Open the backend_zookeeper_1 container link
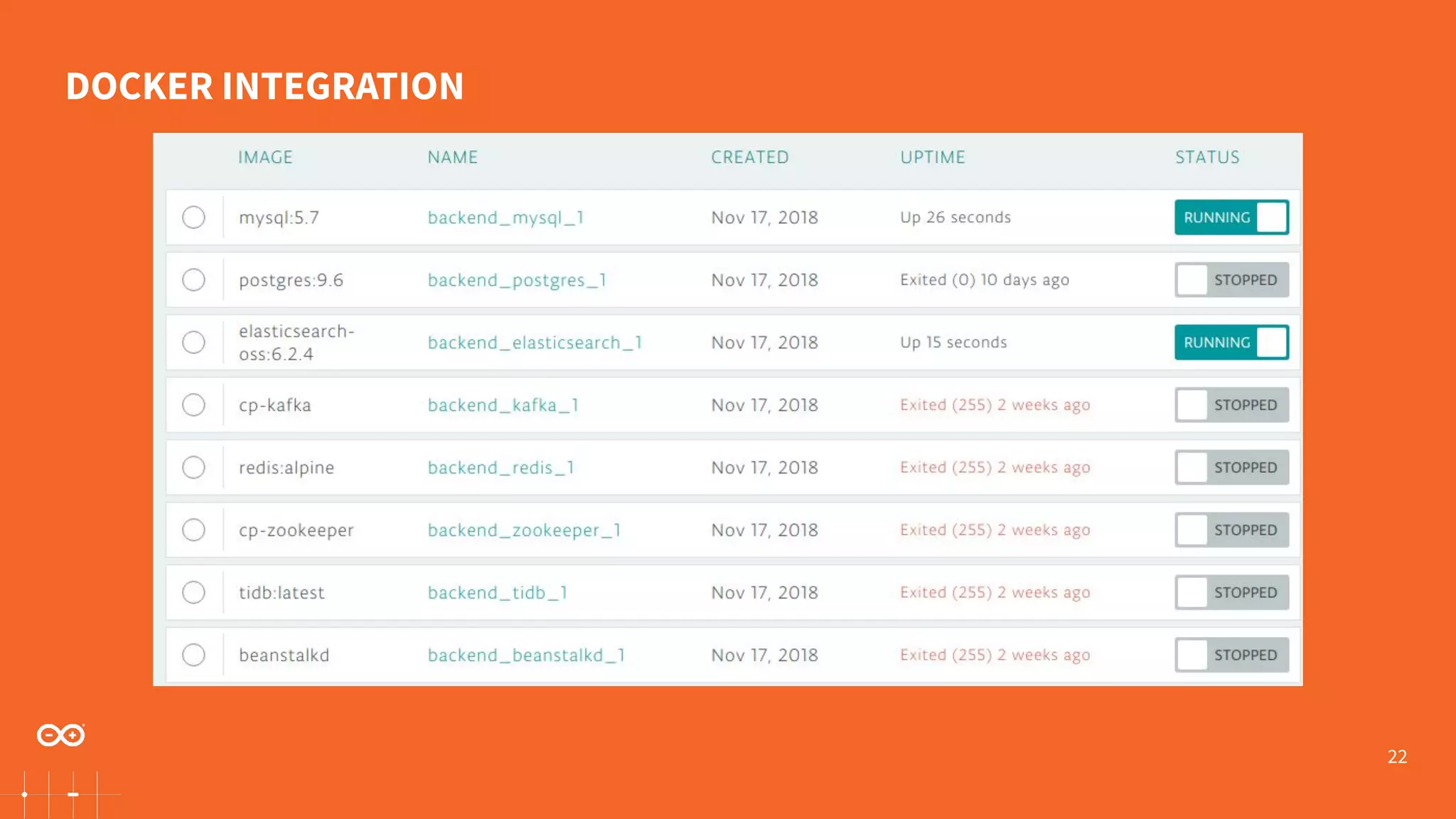 click(524, 531)
